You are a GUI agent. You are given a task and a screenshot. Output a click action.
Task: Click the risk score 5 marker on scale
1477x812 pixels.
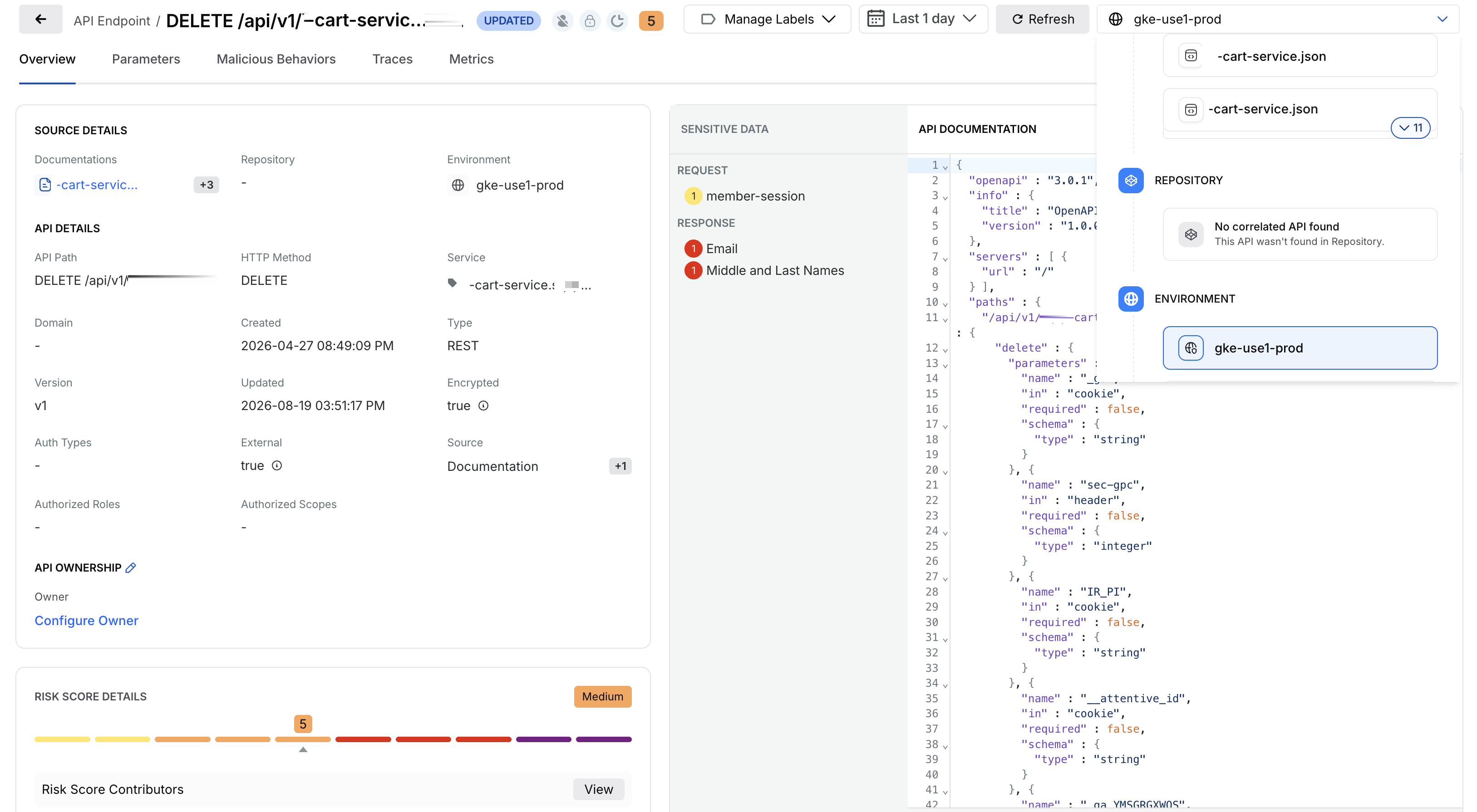click(x=303, y=724)
